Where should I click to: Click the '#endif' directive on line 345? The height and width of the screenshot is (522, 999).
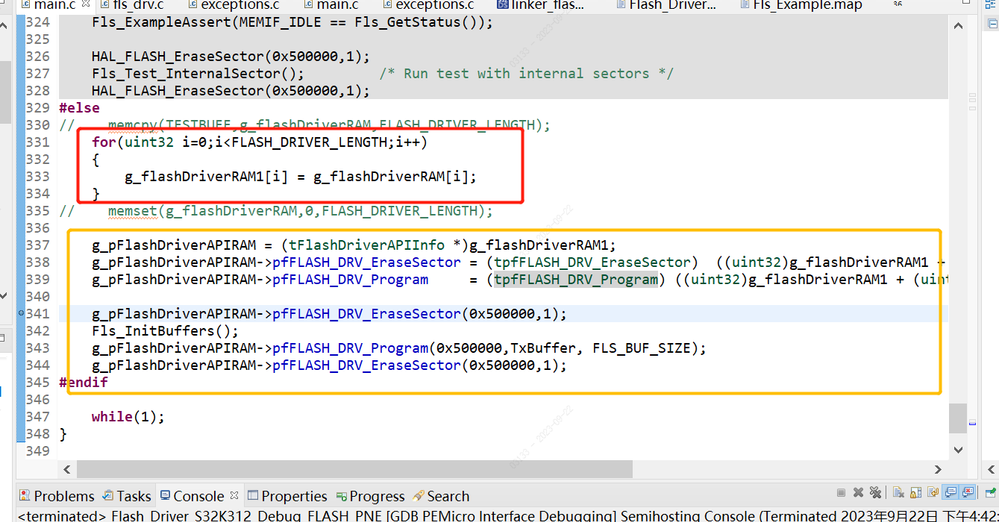tap(83, 382)
